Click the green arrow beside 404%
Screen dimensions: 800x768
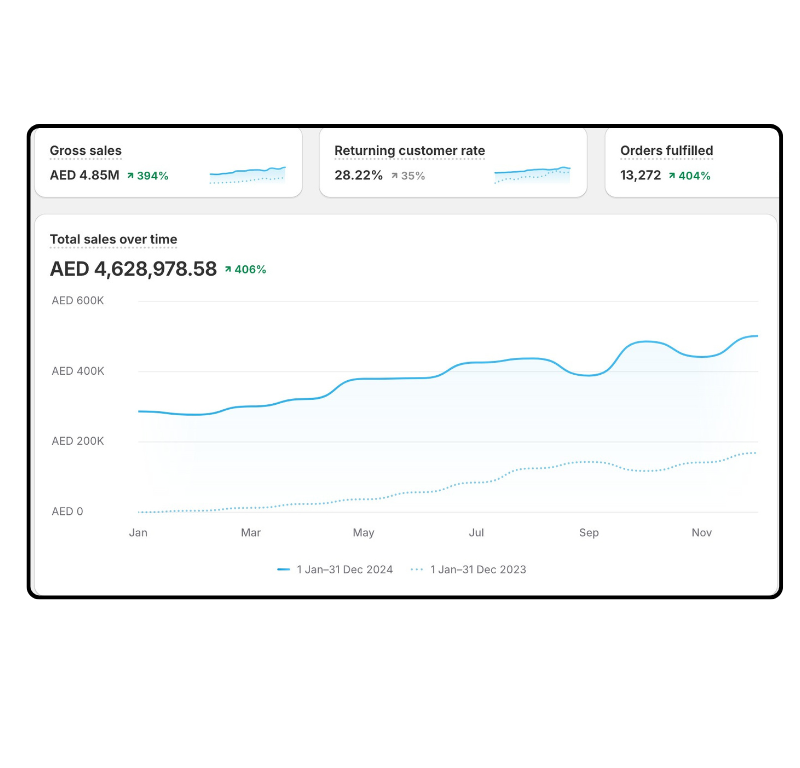coord(672,176)
